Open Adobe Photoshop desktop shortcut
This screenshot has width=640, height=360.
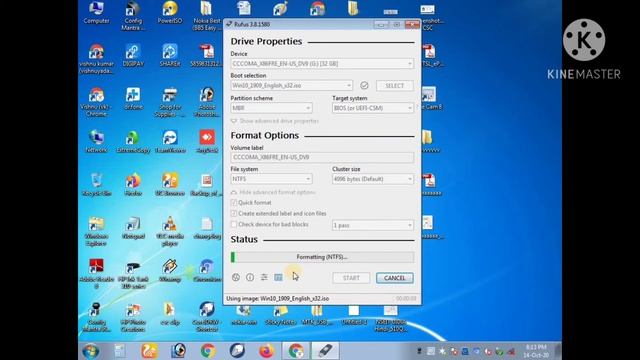(x=207, y=102)
